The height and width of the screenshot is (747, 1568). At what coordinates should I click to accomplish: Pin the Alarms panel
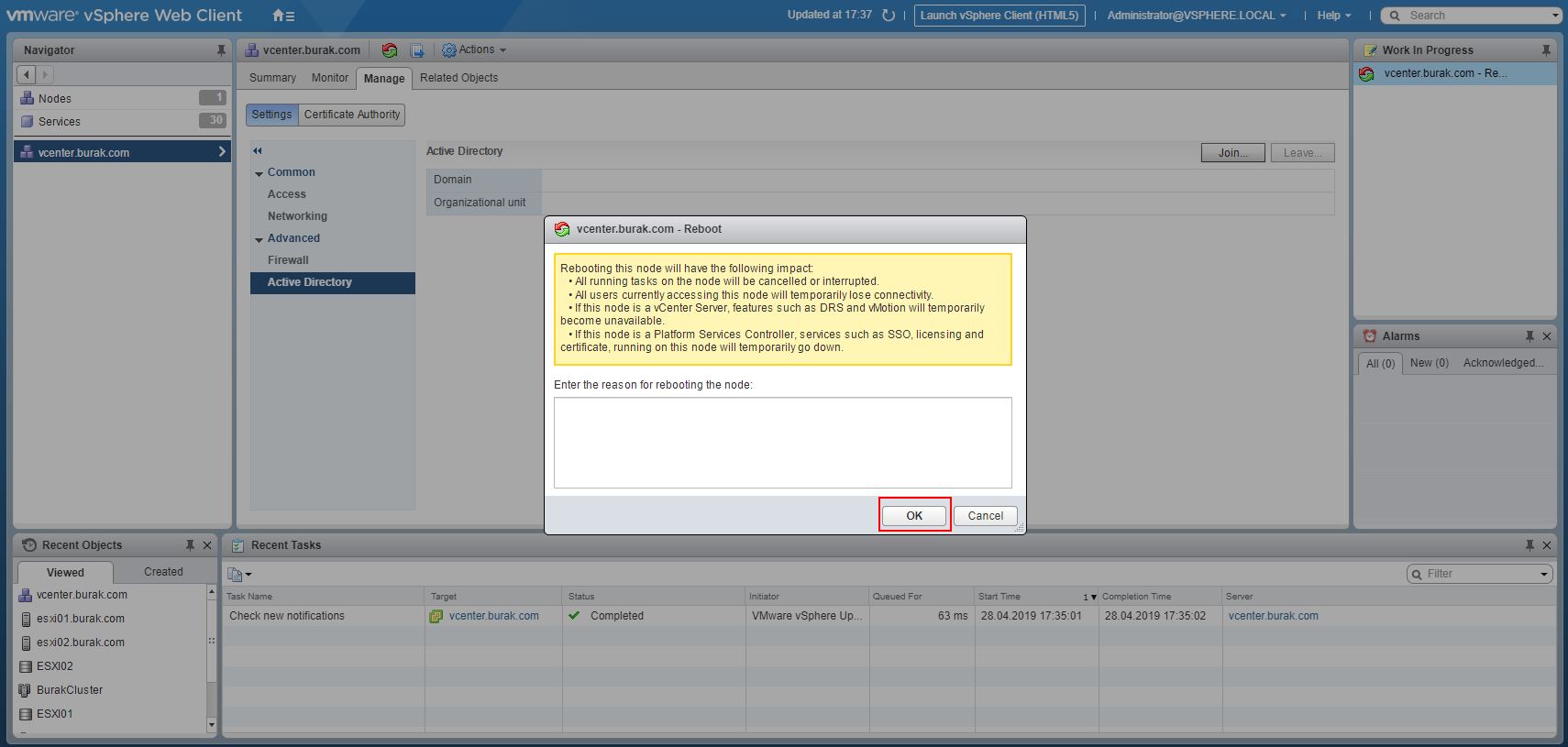pos(1529,336)
